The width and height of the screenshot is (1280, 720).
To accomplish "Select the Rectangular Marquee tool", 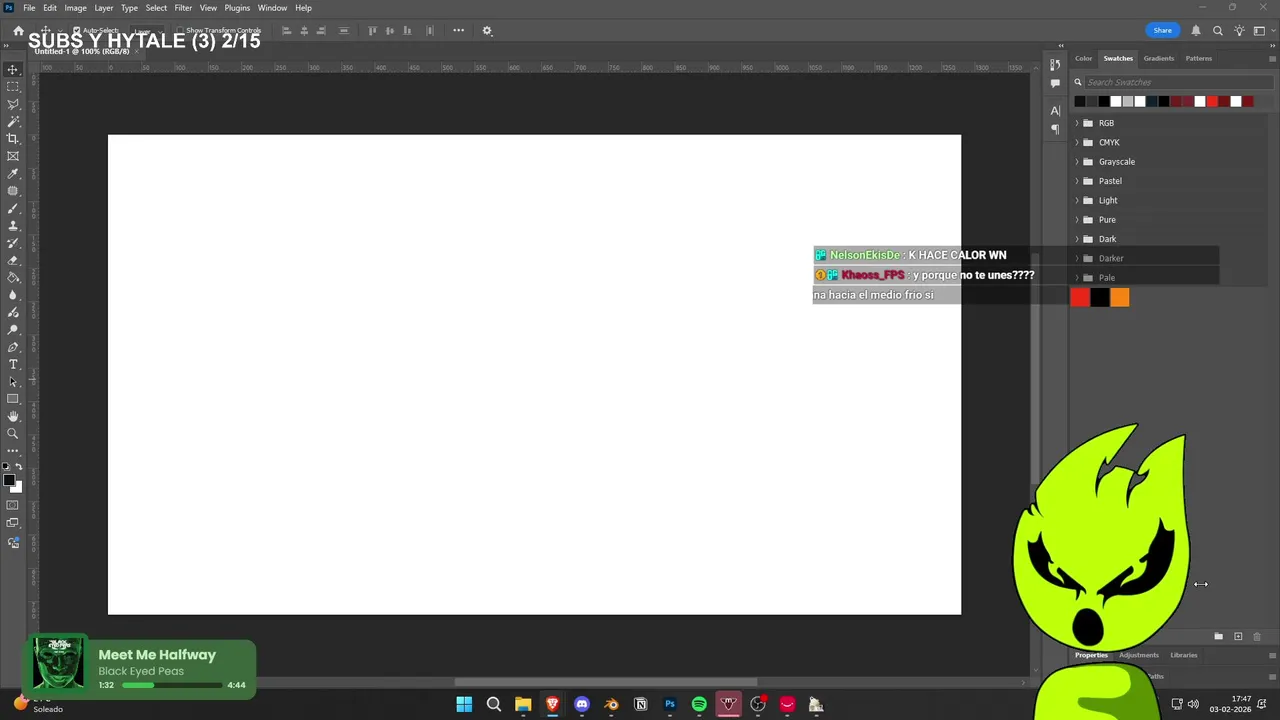I will pyautogui.click(x=13, y=87).
